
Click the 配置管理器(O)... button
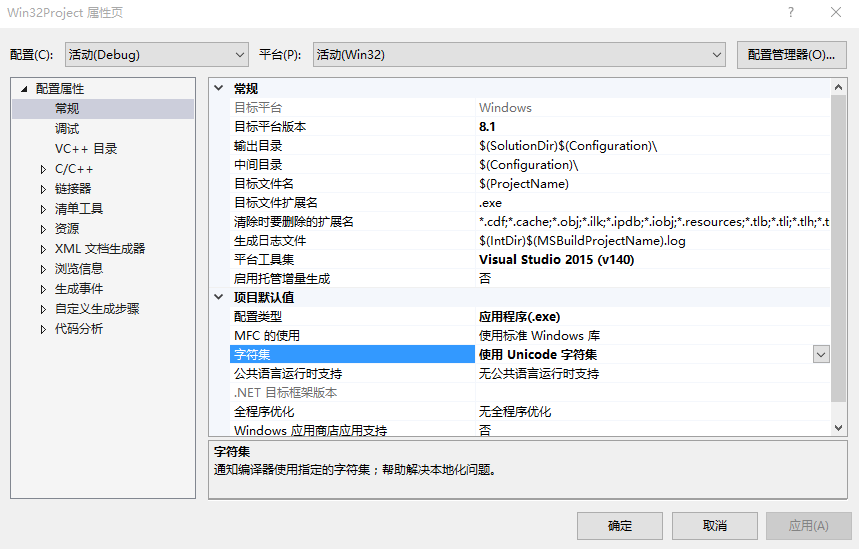click(791, 55)
